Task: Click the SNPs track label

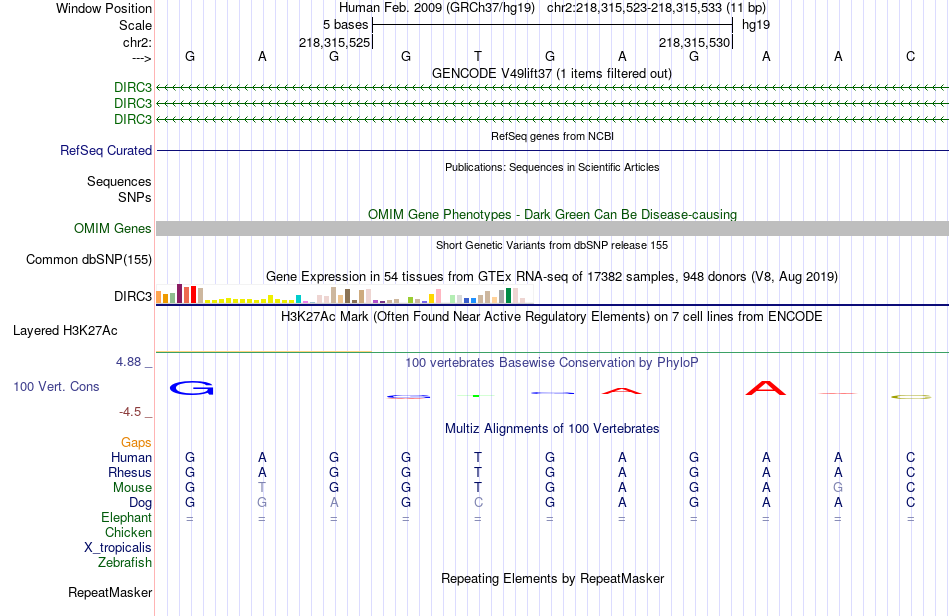Action: [135, 197]
